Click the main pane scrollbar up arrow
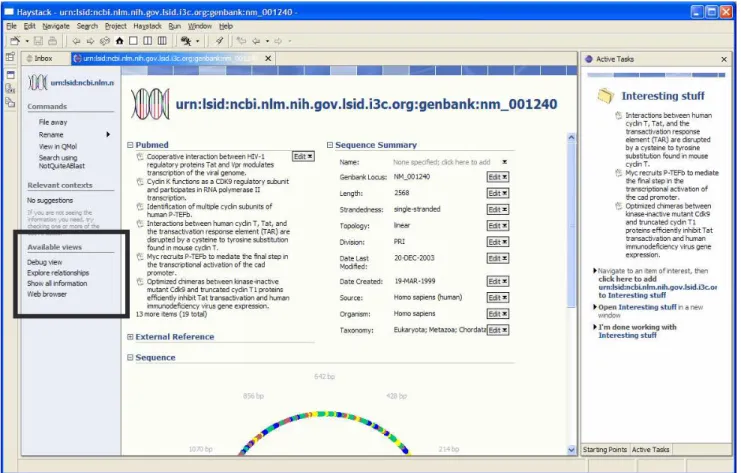The width and height of the screenshot is (741, 473). (571, 138)
